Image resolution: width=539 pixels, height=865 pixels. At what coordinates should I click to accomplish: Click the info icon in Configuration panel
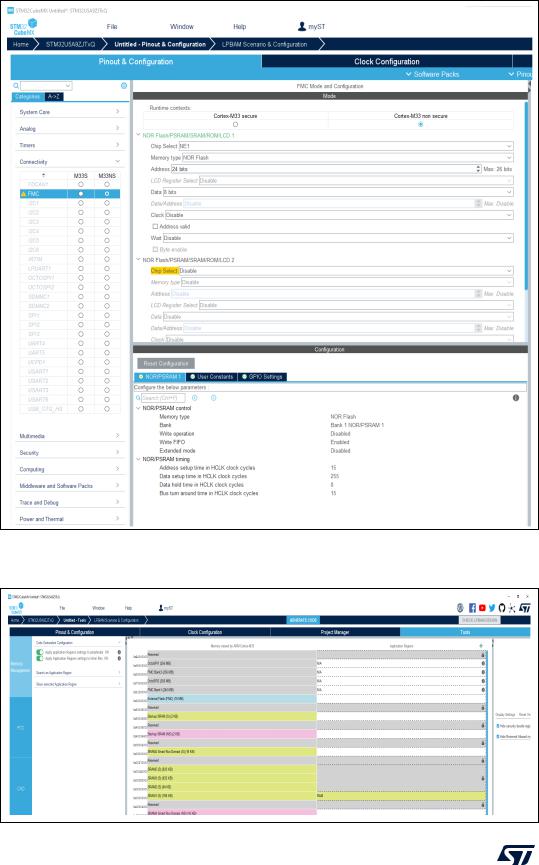(516, 398)
